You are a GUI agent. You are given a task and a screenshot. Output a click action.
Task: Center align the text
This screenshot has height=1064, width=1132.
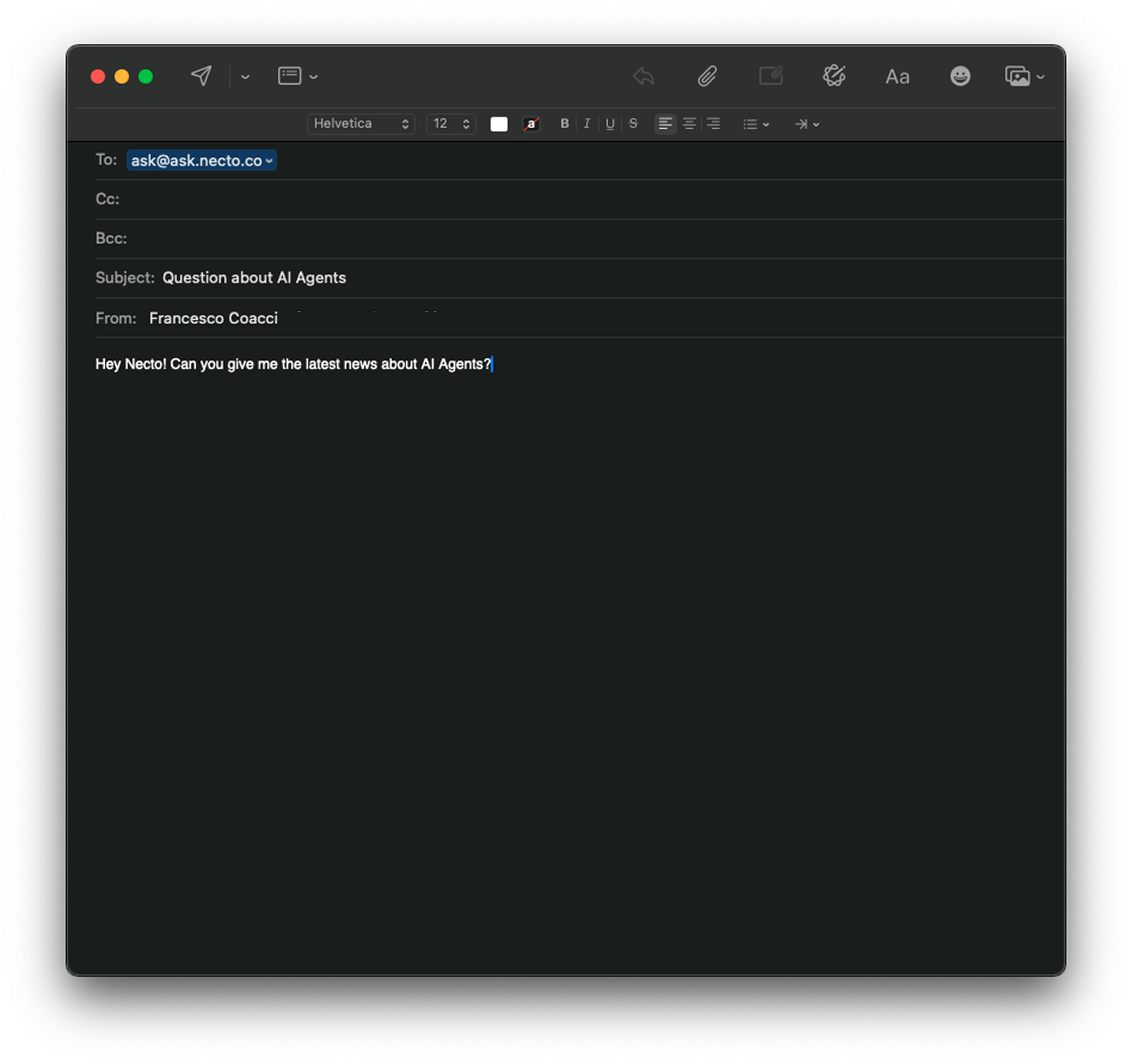[689, 124]
